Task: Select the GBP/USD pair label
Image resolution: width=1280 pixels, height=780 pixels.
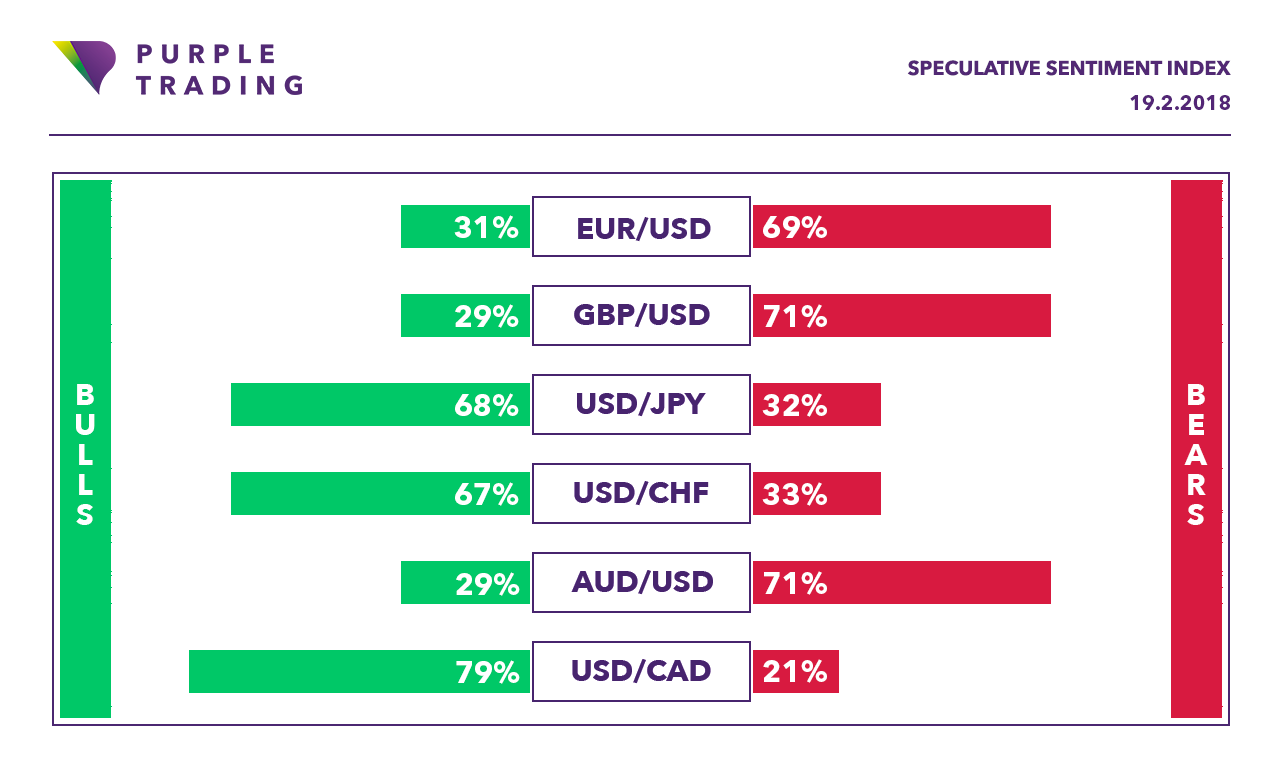Action: click(x=641, y=316)
